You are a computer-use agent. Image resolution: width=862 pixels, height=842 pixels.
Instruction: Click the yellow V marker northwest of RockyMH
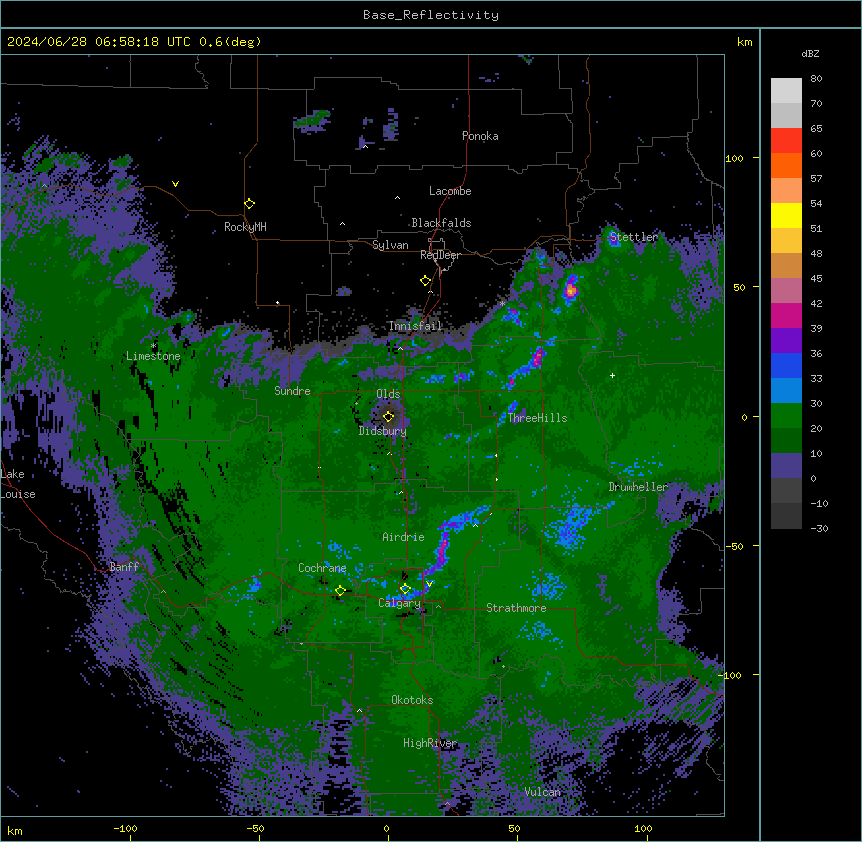[175, 184]
